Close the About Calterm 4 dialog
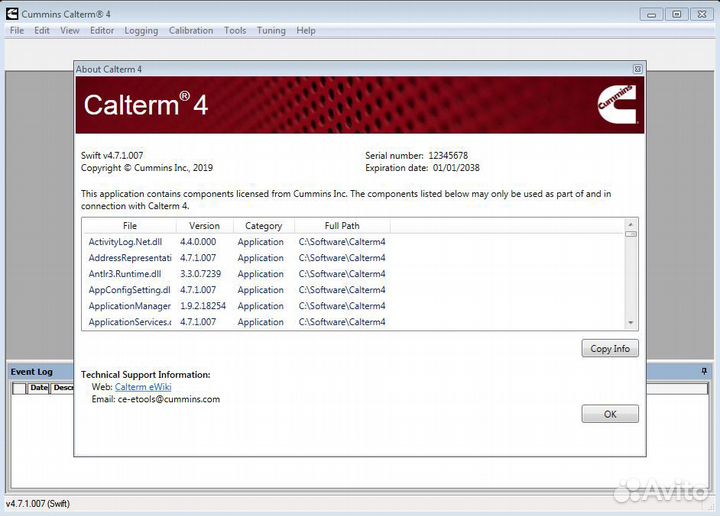The width and height of the screenshot is (720, 516). click(x=637, y=69)
